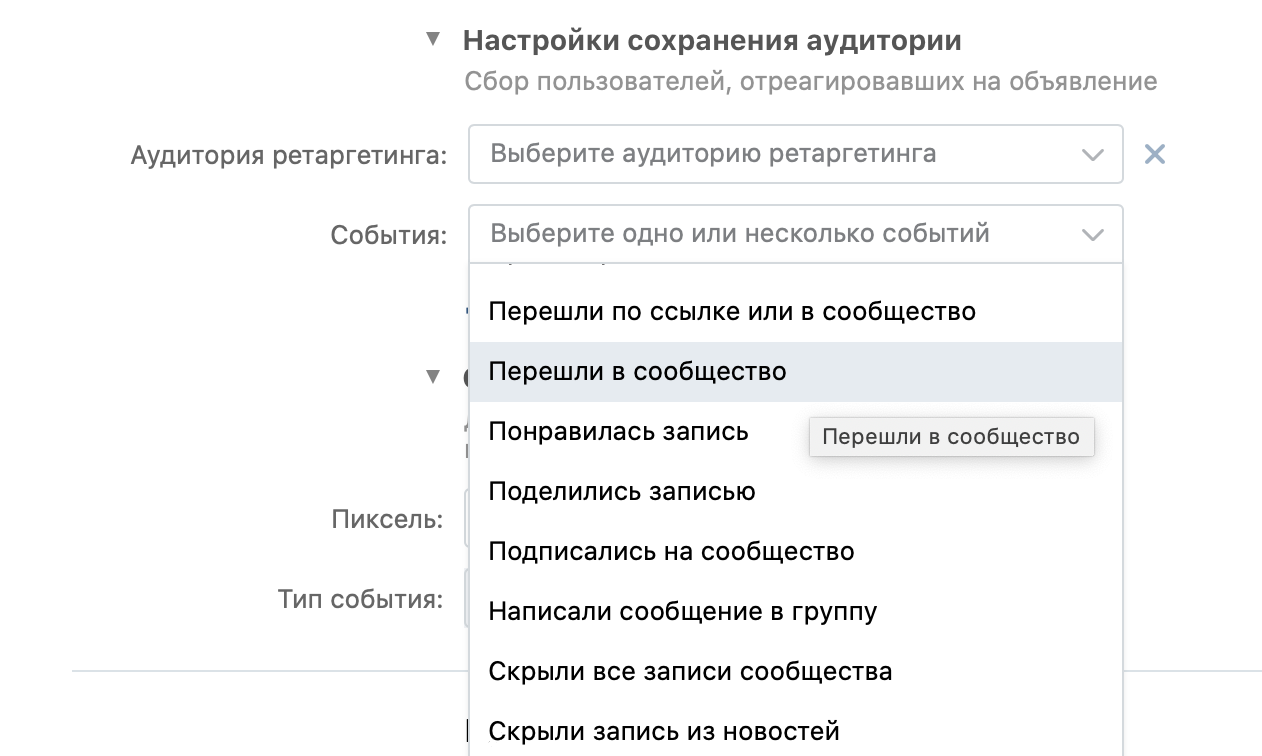Click chevron arrow in События dropdown
The height and width of the screenshot is (756, 1262).
pyautogui.click(x=1092, y=235)
